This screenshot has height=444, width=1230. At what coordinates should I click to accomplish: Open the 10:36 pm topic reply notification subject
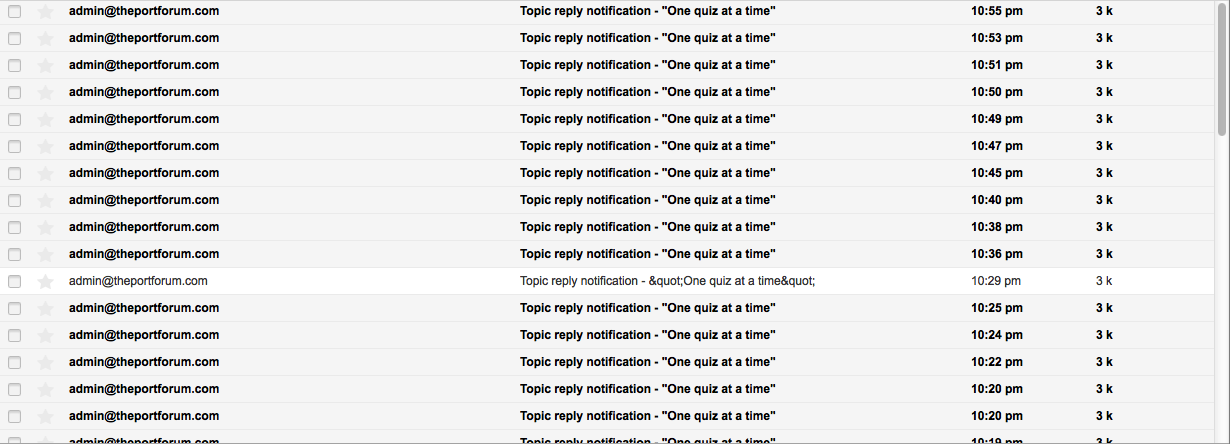coord(647,254)
